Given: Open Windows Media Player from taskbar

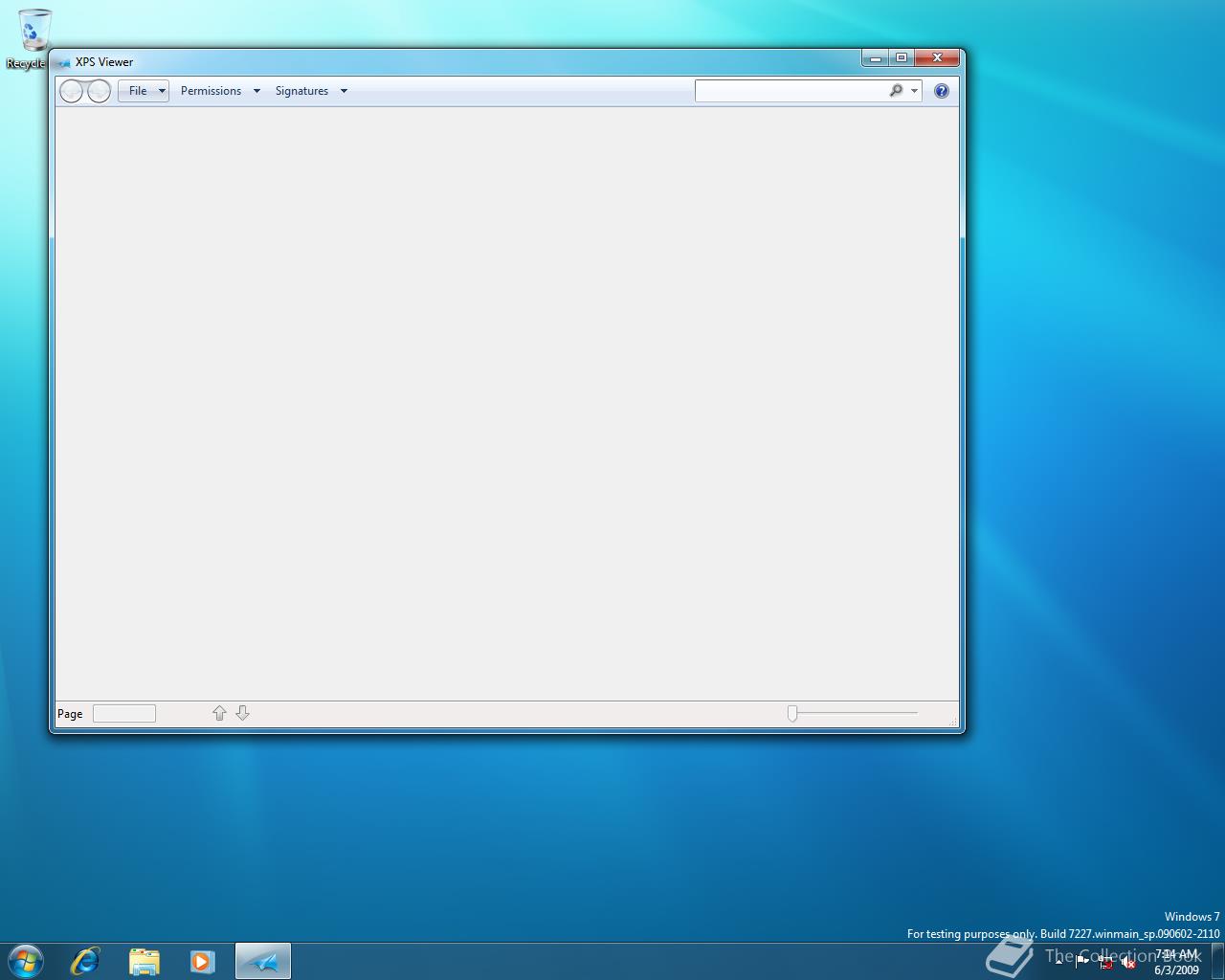Looking at the screenshot, I should (x=202, y=961).
